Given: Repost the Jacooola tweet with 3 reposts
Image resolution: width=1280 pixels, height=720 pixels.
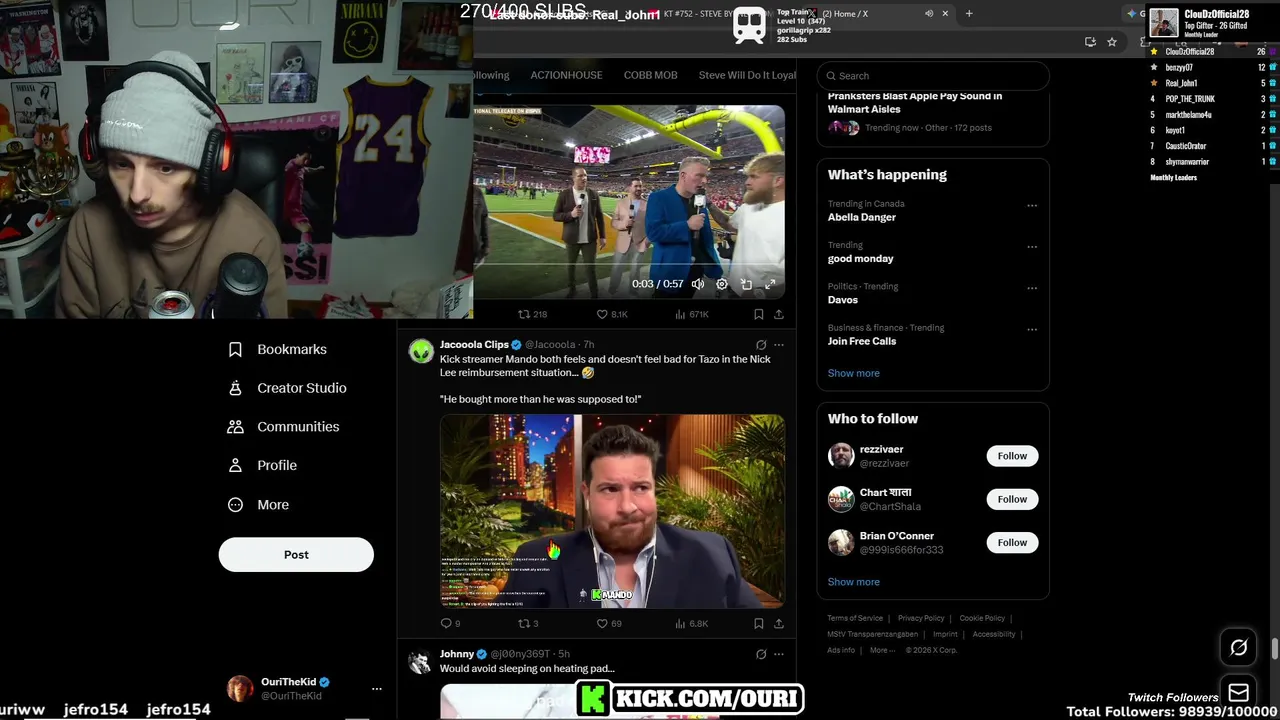Looking at the screenshot, I should 528,623.
